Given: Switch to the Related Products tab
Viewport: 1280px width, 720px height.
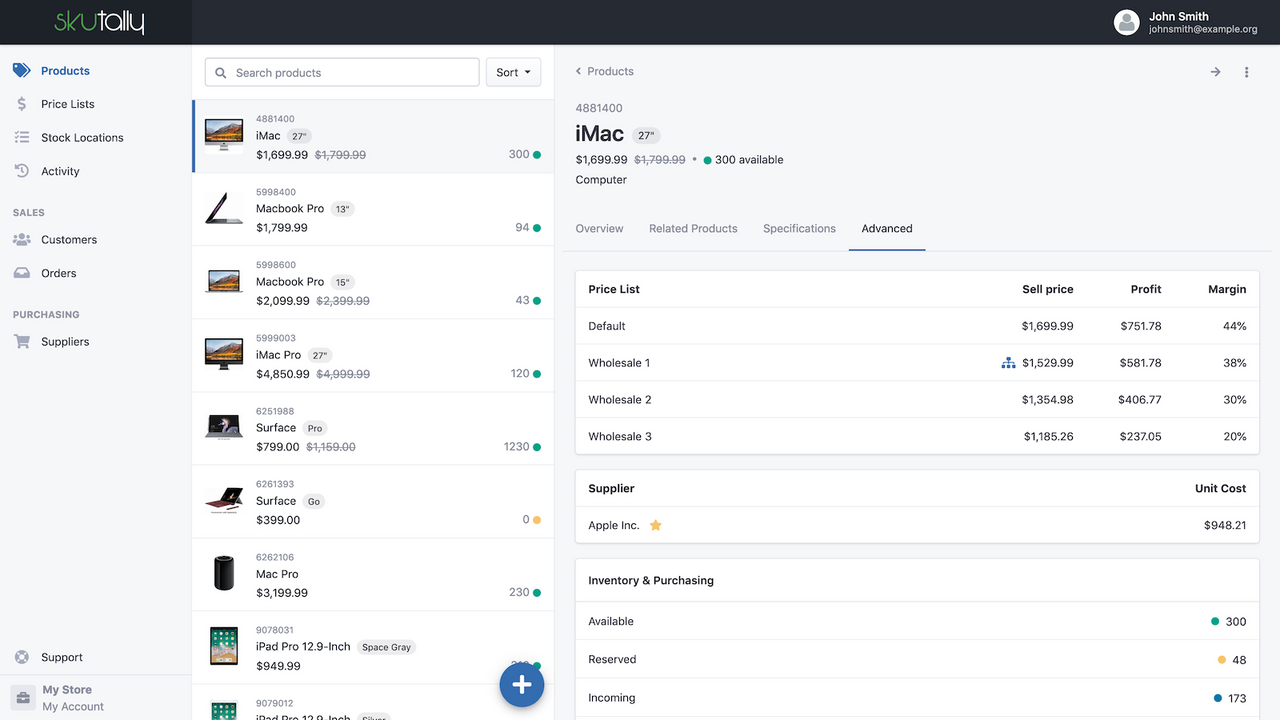Looking at the screenshot, I should coord(693,229).
